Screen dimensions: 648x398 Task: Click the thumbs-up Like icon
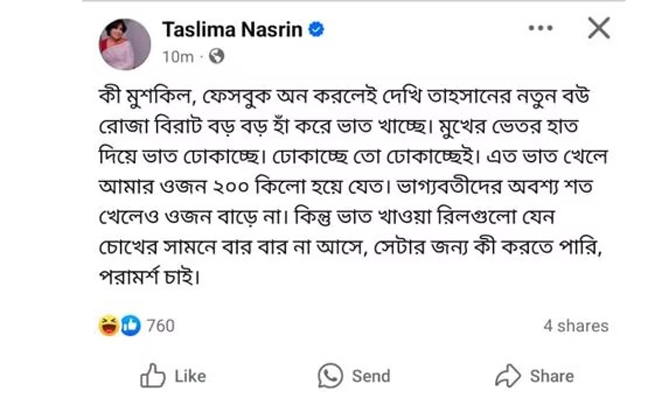[x=152, y=375]
